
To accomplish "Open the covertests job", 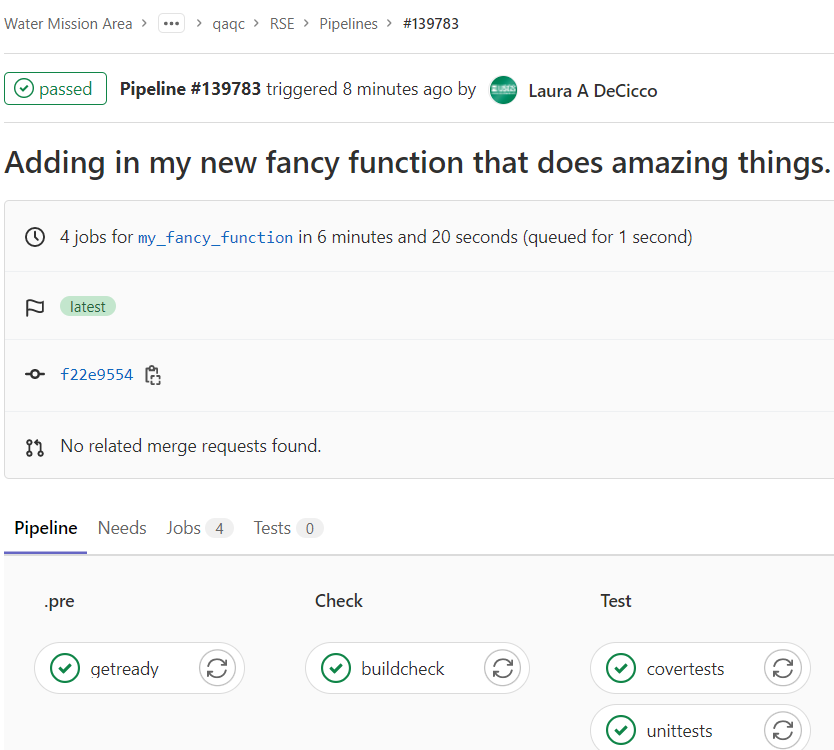I will click(685, 669).
